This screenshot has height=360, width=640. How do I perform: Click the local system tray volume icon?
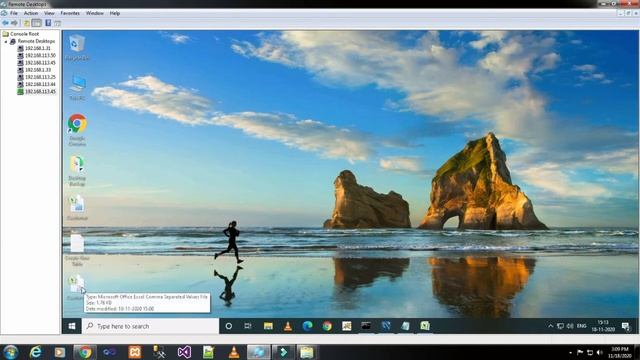pos(599,352)
